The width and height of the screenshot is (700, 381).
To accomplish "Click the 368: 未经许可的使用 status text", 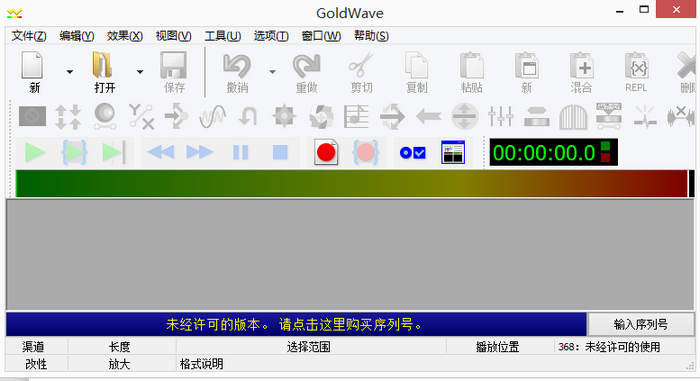I will tap(609, 347).
